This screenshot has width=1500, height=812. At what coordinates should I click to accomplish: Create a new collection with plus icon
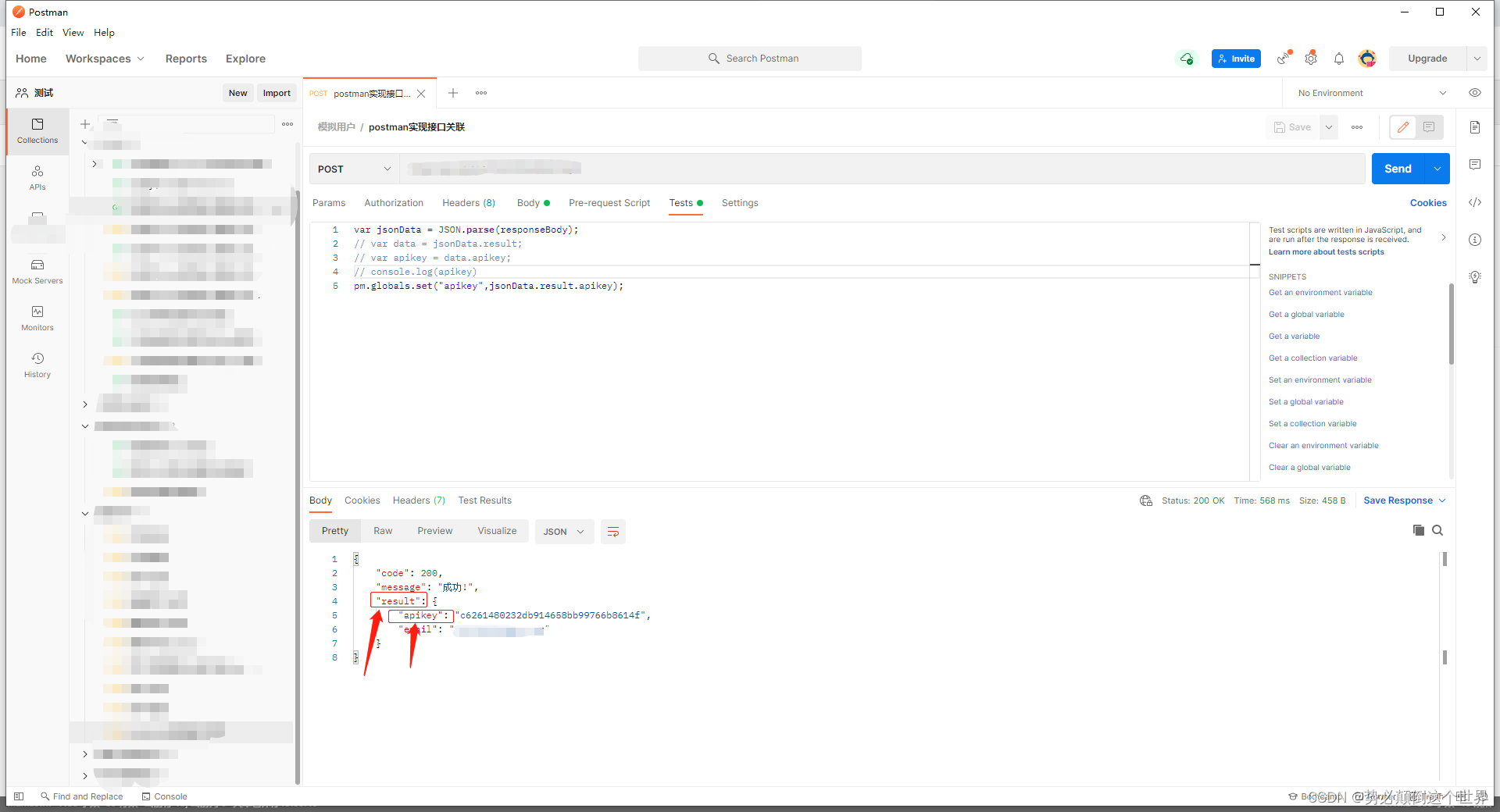click(85, 124)
